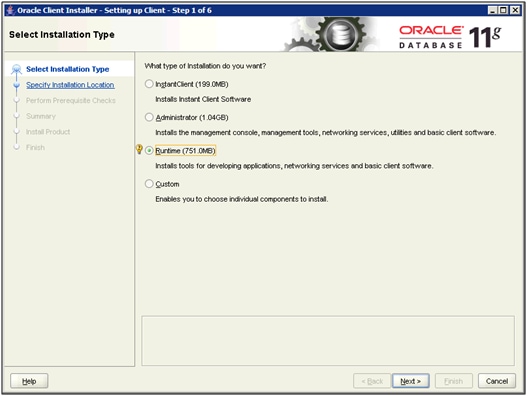Click the Administrator description about management console
The image size is (528, 396).
click(325, 133)
